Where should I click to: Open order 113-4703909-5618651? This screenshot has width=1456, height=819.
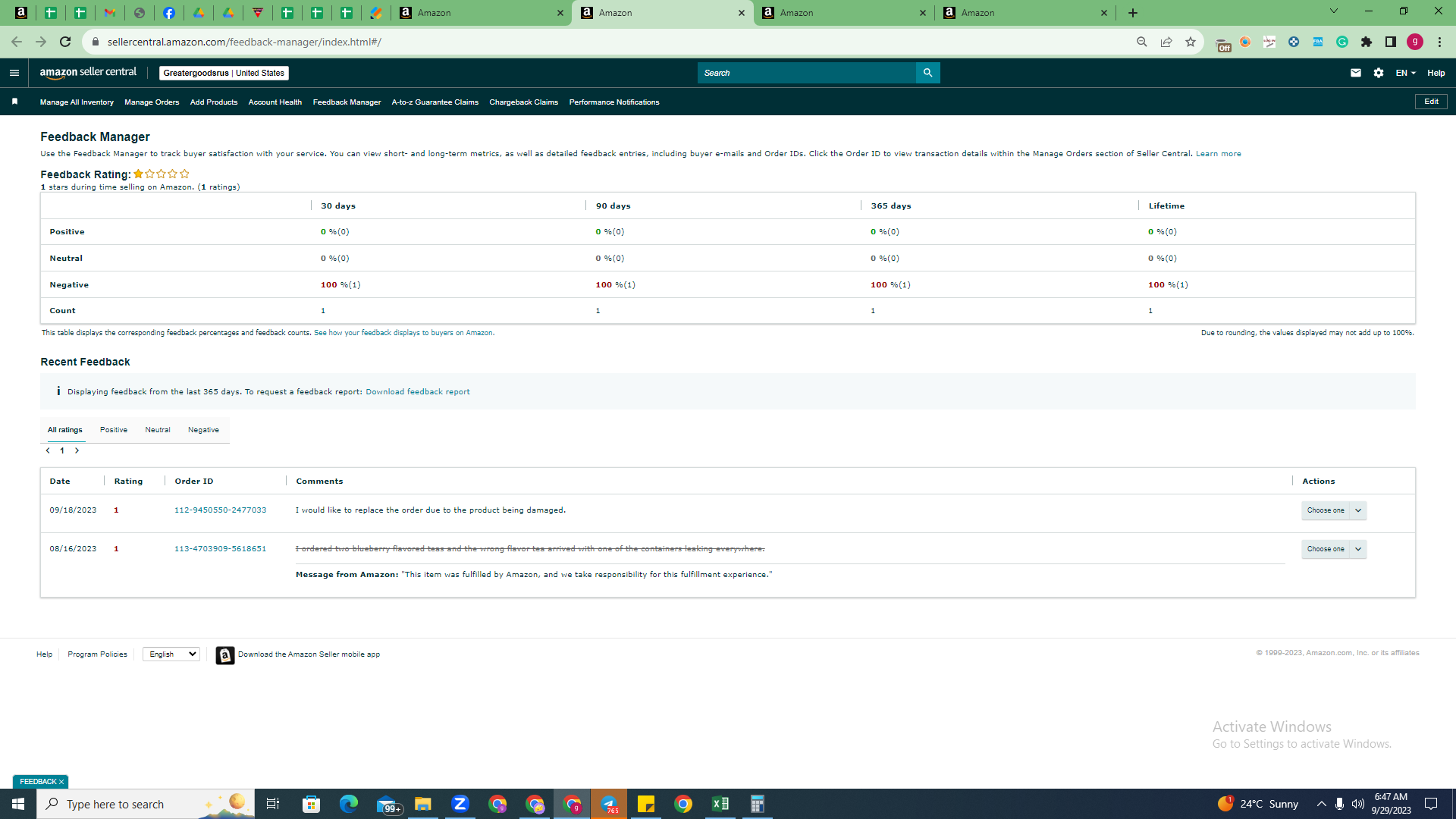click(221, 549)
